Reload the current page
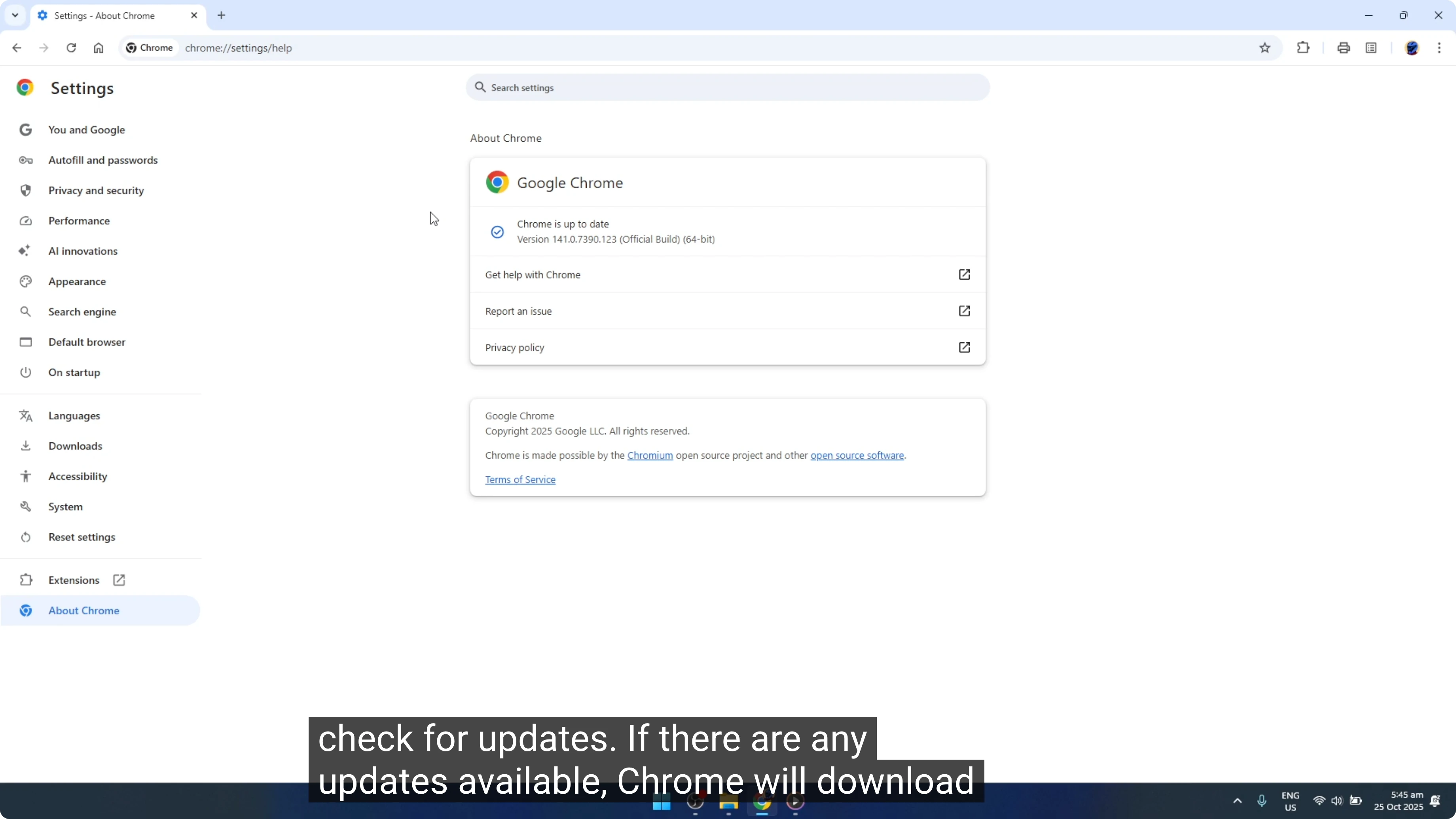The image size is (1456, 819). 71,48
